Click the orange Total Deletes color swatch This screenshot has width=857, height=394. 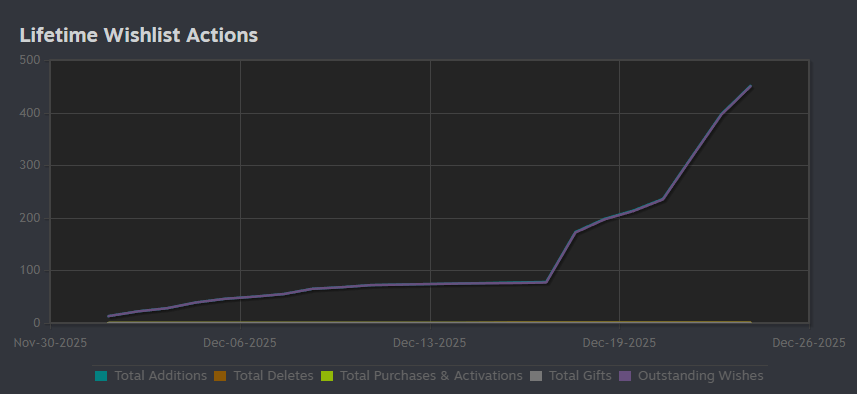tap(220, 376)
